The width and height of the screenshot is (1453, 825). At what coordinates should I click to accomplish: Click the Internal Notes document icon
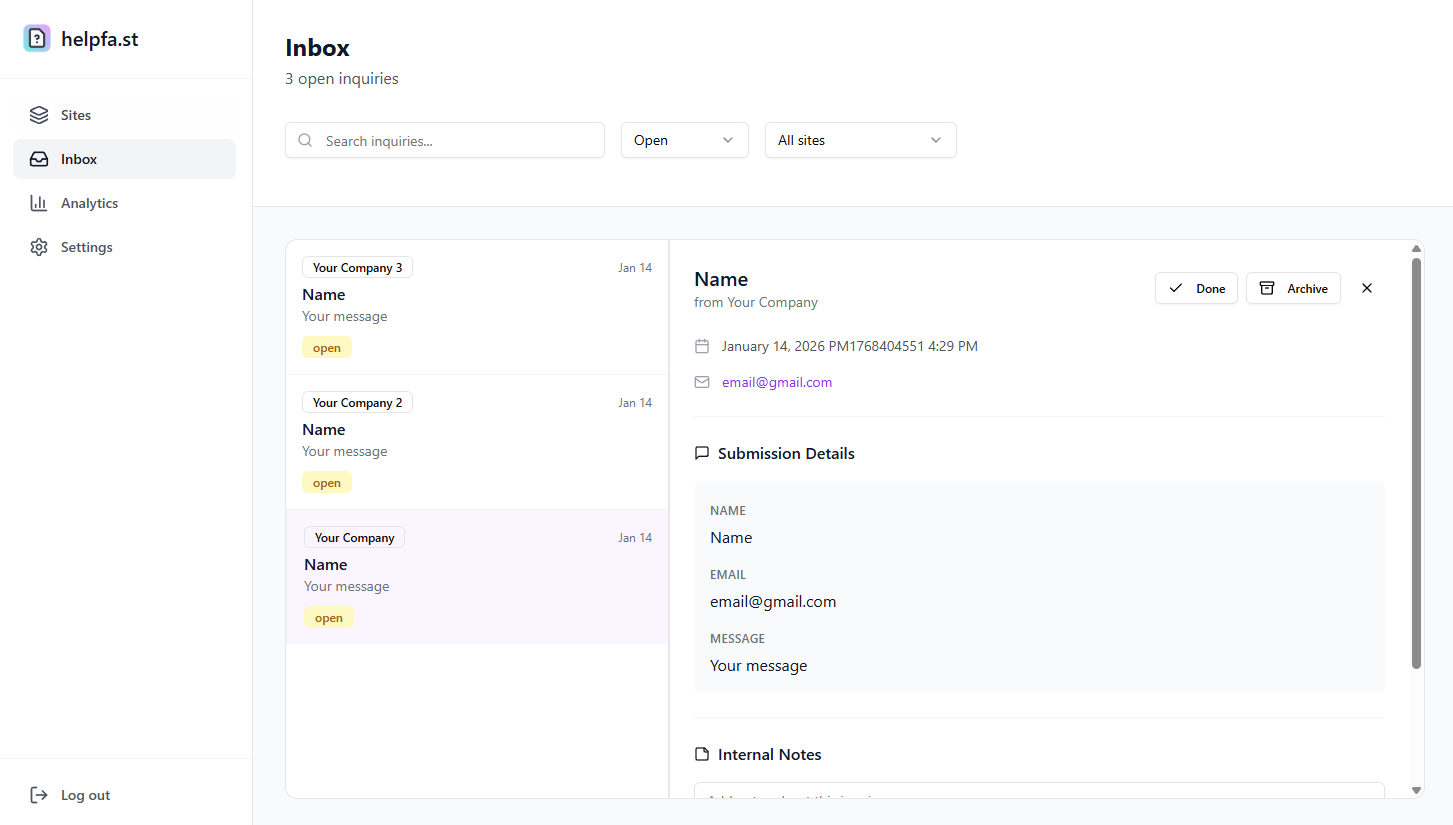(x=702, y=754)
